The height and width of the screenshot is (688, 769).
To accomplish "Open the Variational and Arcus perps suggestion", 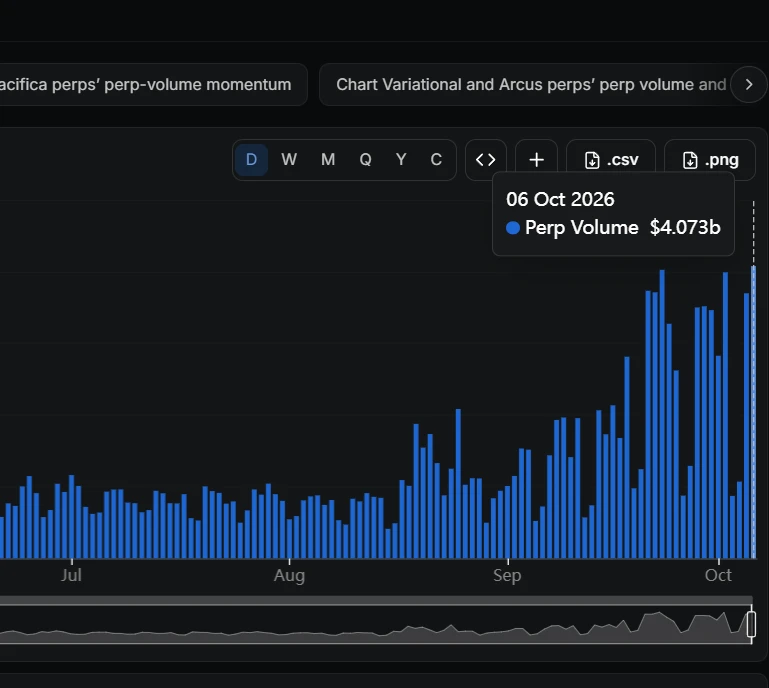I will pyautogui.click(x=532, y=84).
